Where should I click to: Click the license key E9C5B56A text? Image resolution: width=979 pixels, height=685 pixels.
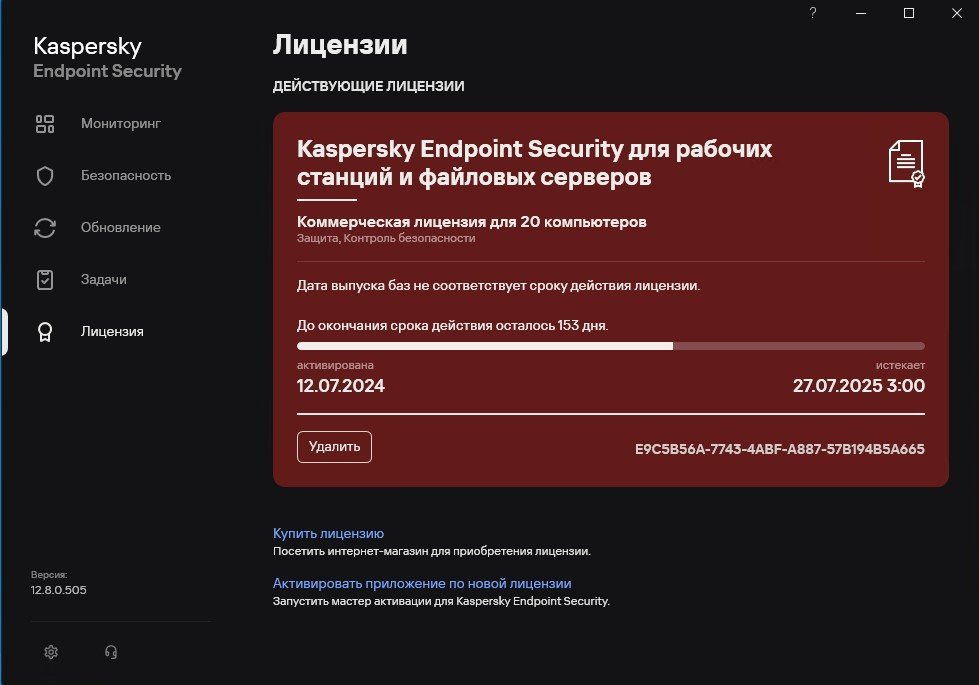(x=779, y=449)
